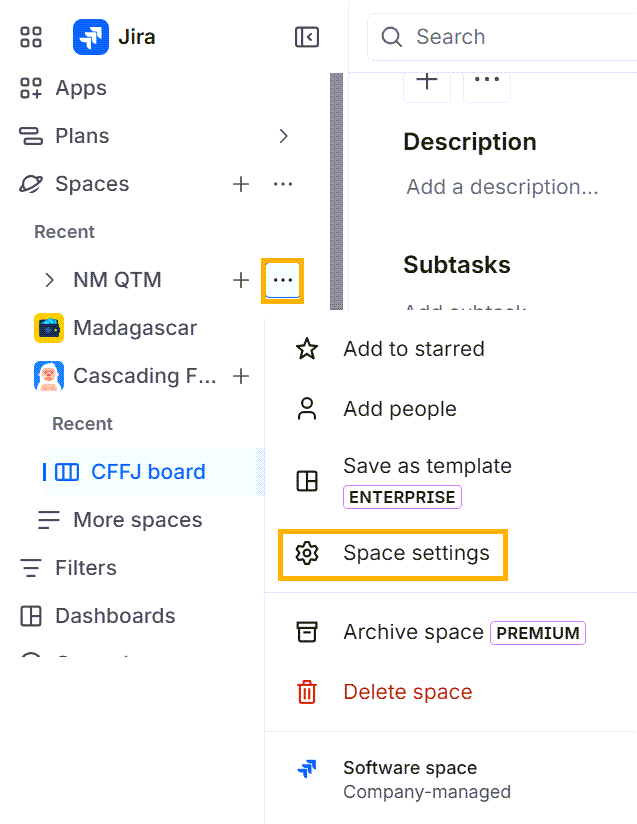Open the NM QTM ellipsis menu

click(x=283, y=280)
